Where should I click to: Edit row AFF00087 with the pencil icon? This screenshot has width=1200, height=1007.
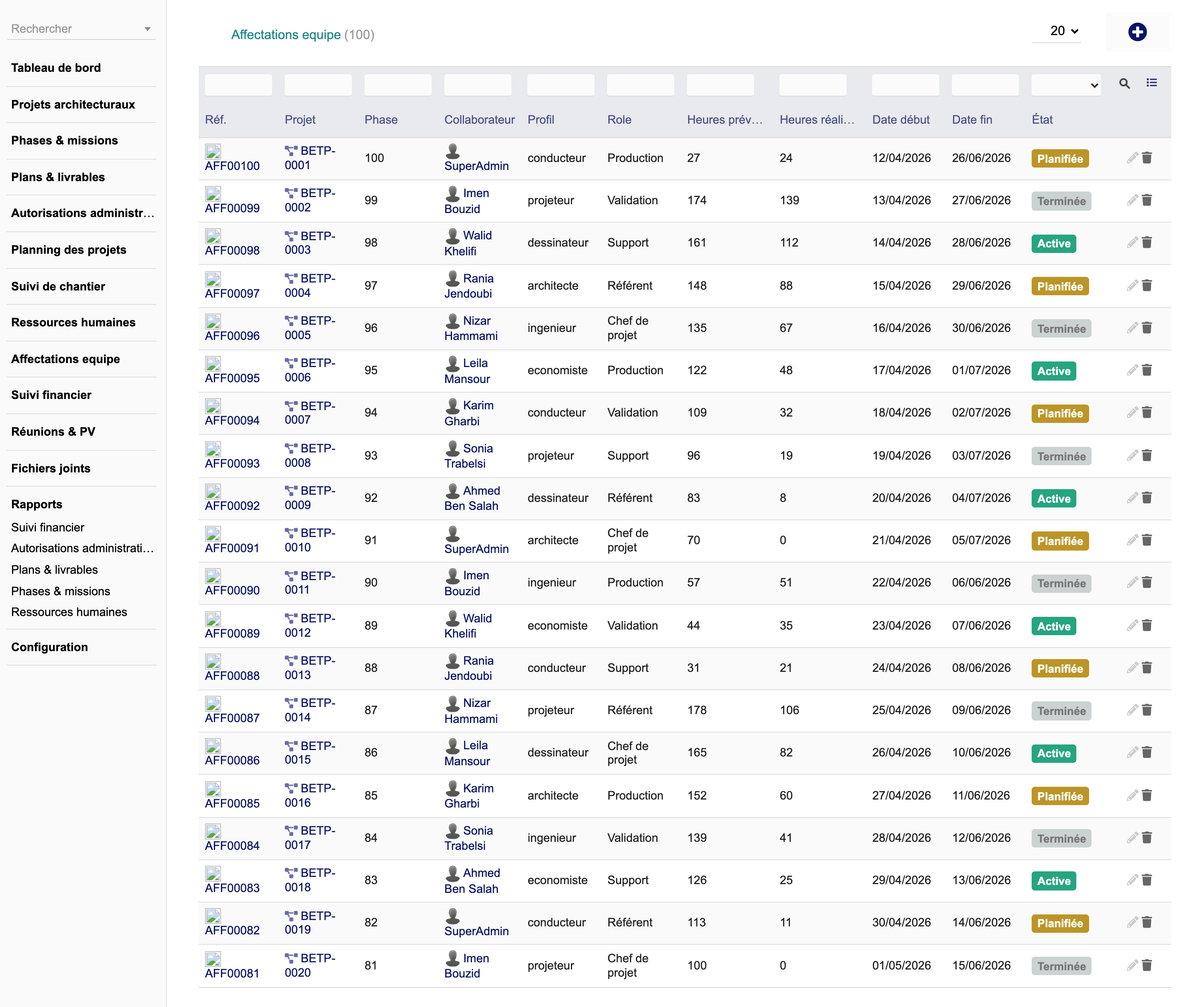click(1132, 710)
